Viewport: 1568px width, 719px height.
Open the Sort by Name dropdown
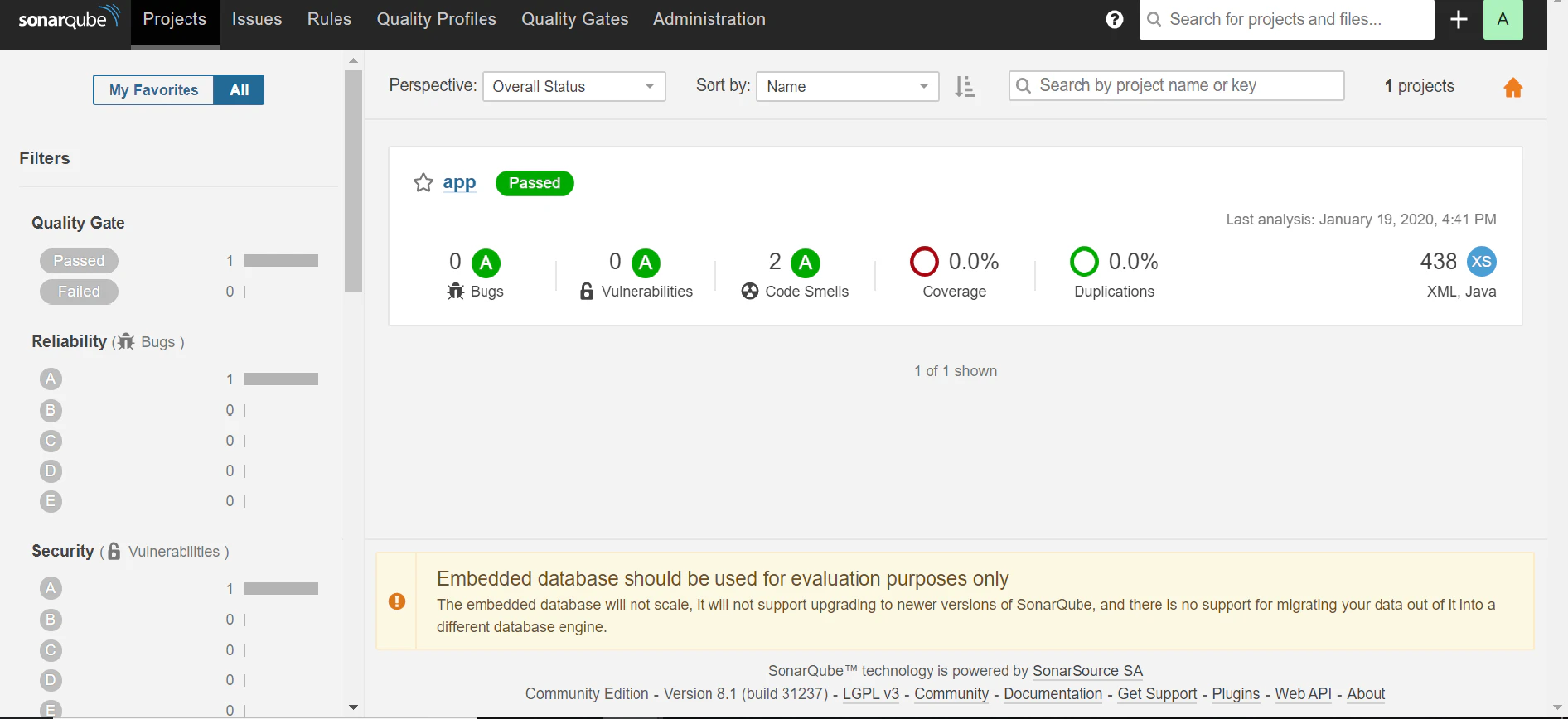(x=848, y=86)
